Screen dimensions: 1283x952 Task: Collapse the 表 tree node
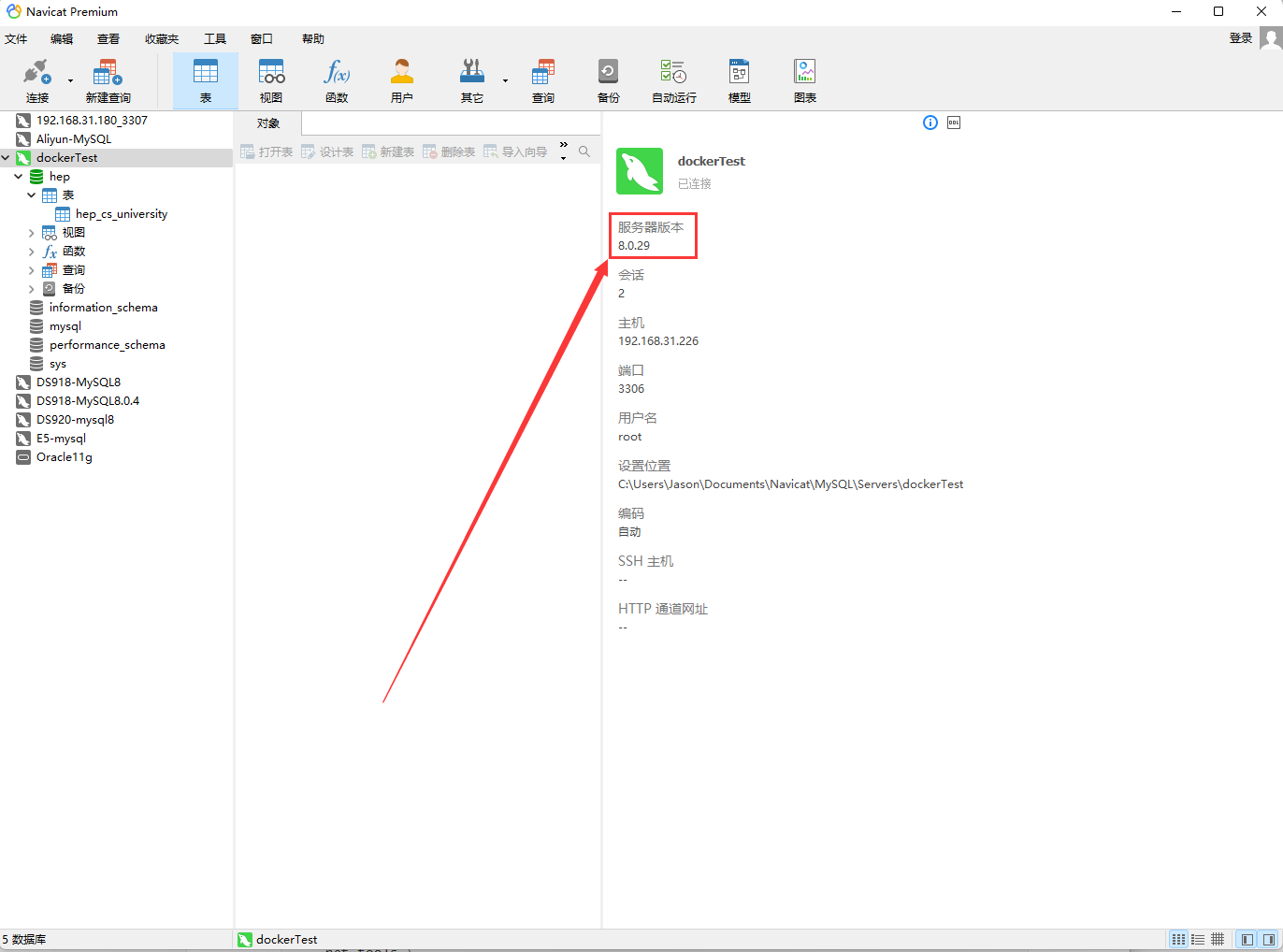(x=32, y=195)
